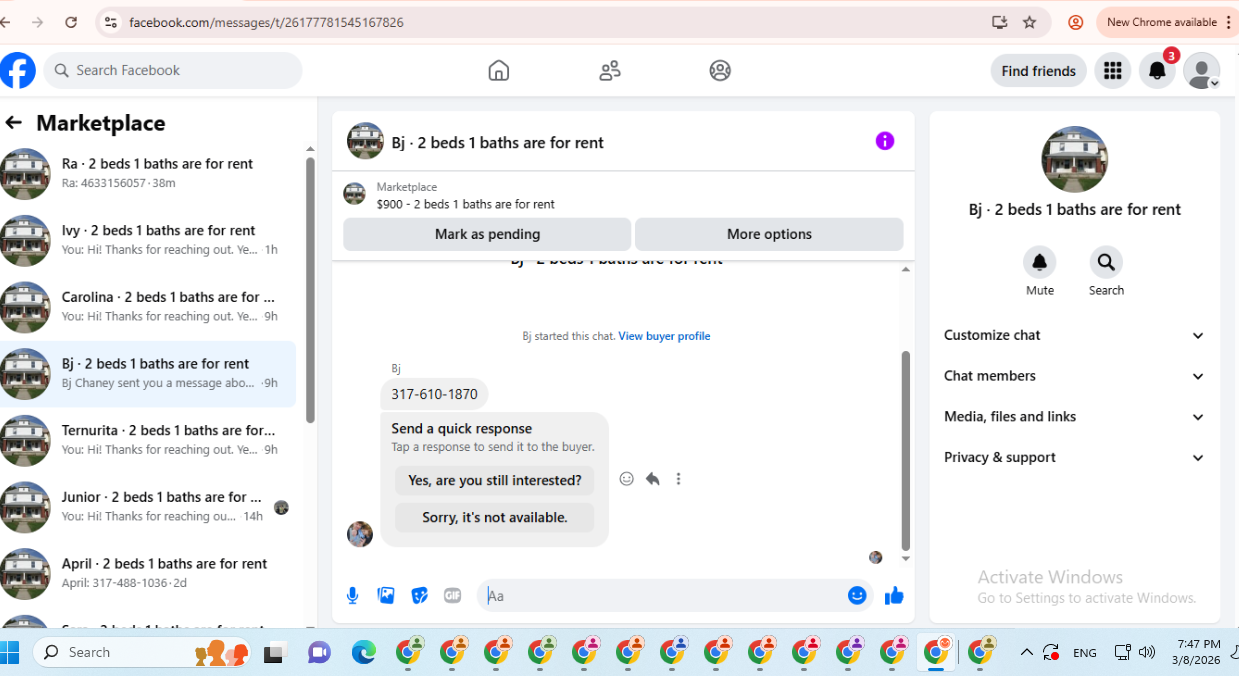Image resolution: width=1239 pixels, height=676 pixels.
Task: Open the Groups icon in the top bar
Action: 720,70
